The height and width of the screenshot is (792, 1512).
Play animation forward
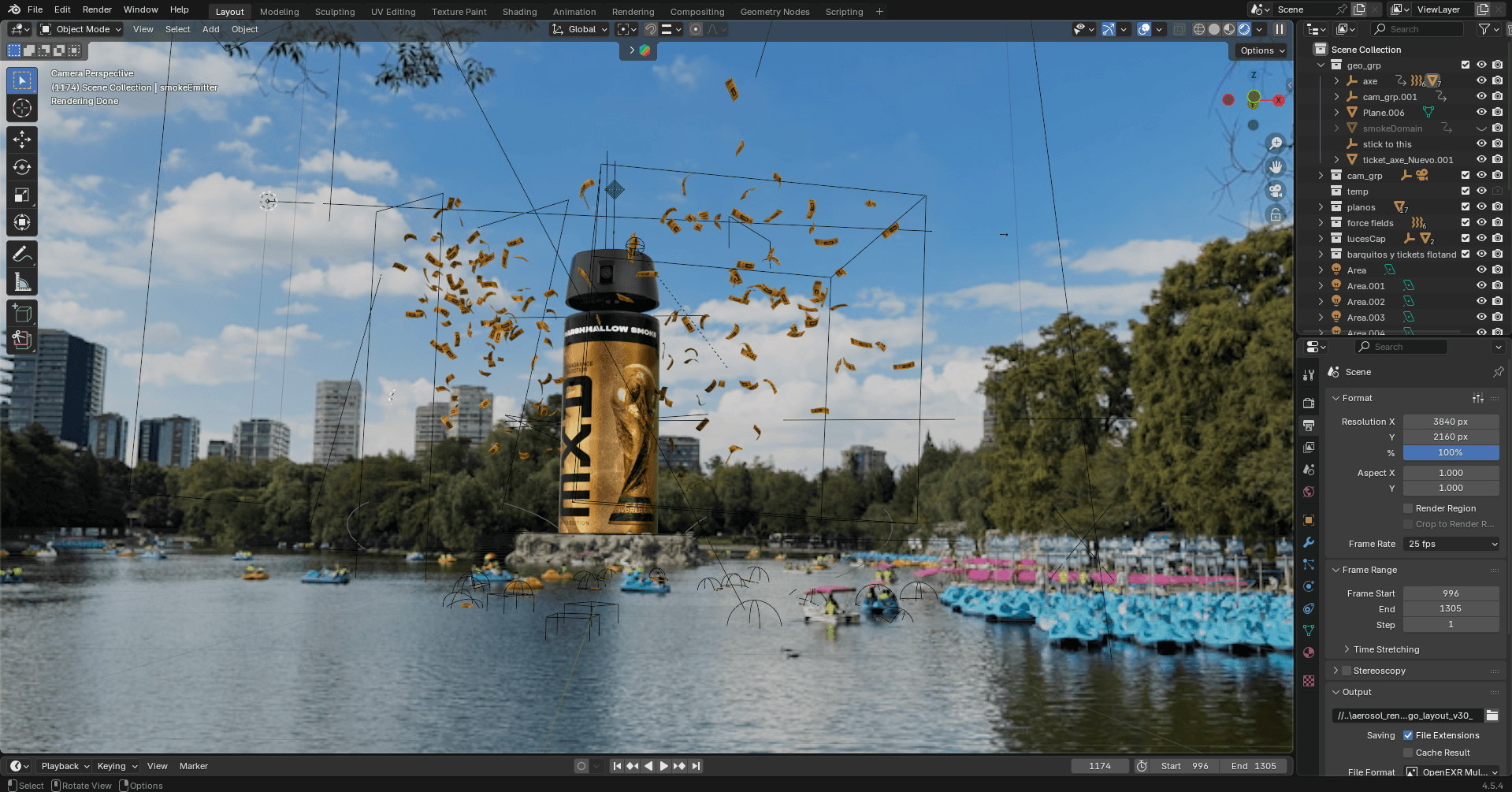point(663,766)
